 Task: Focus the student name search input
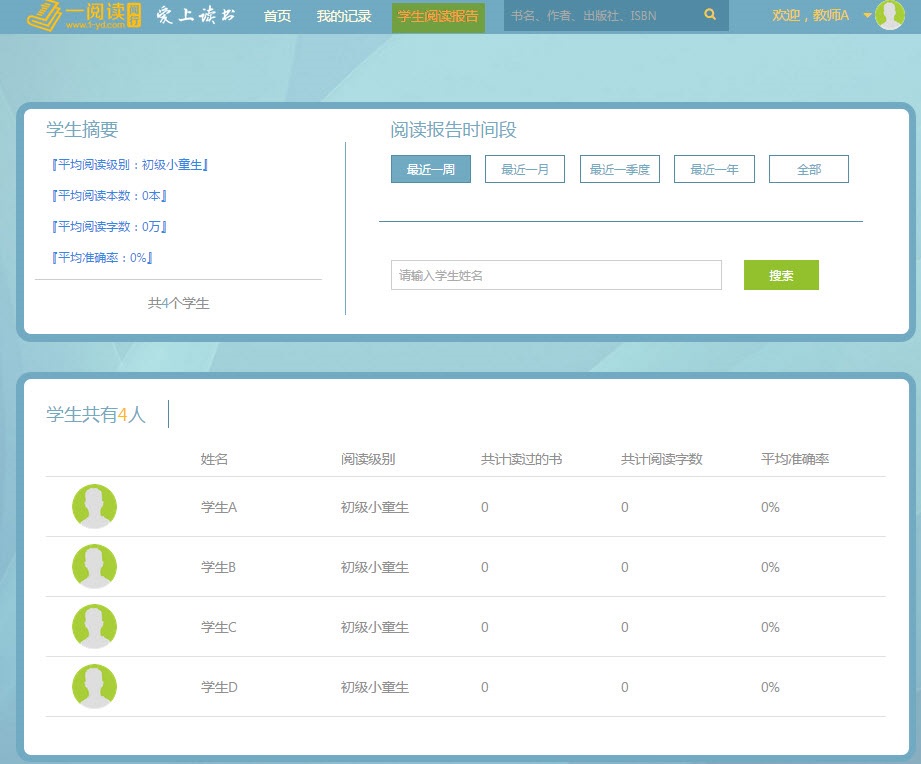[x=555, y=275]
